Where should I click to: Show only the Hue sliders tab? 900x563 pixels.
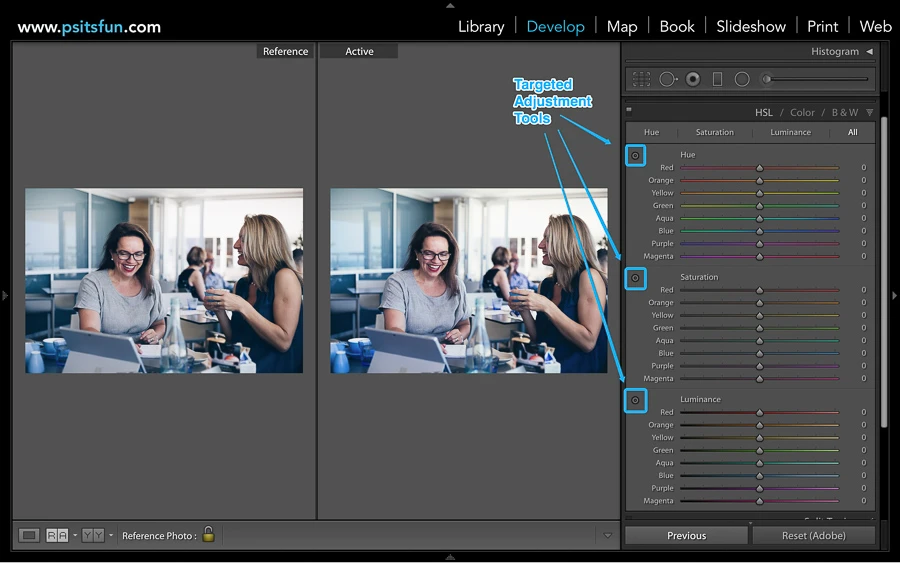651,132
